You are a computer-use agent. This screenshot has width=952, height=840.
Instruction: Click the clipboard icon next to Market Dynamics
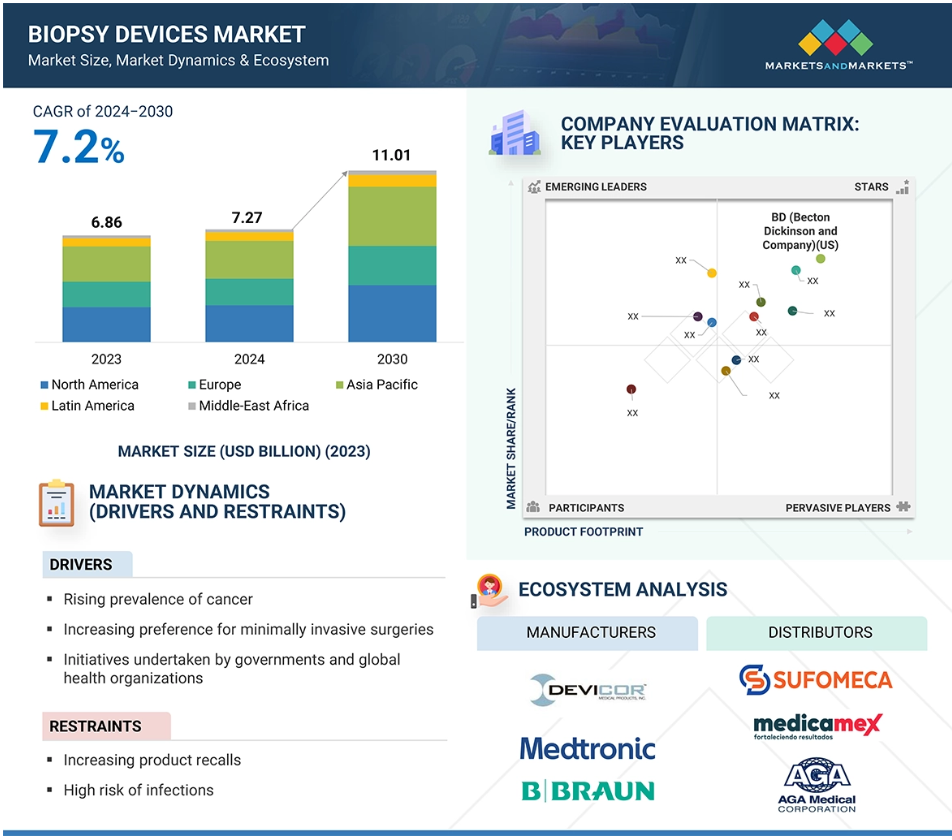coord(56,503)
